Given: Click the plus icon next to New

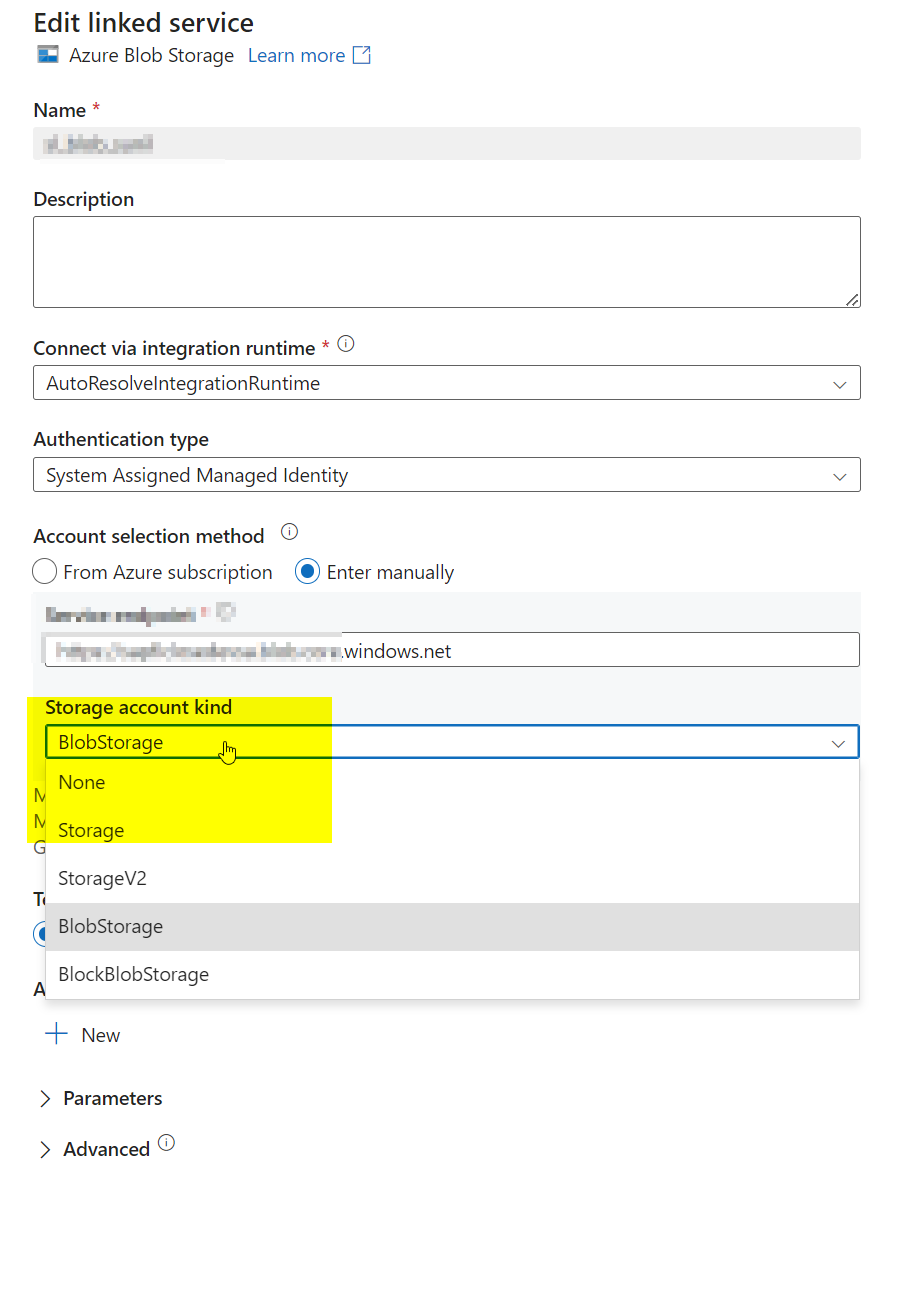Looking at the screenshot, I should (56, 1034).
